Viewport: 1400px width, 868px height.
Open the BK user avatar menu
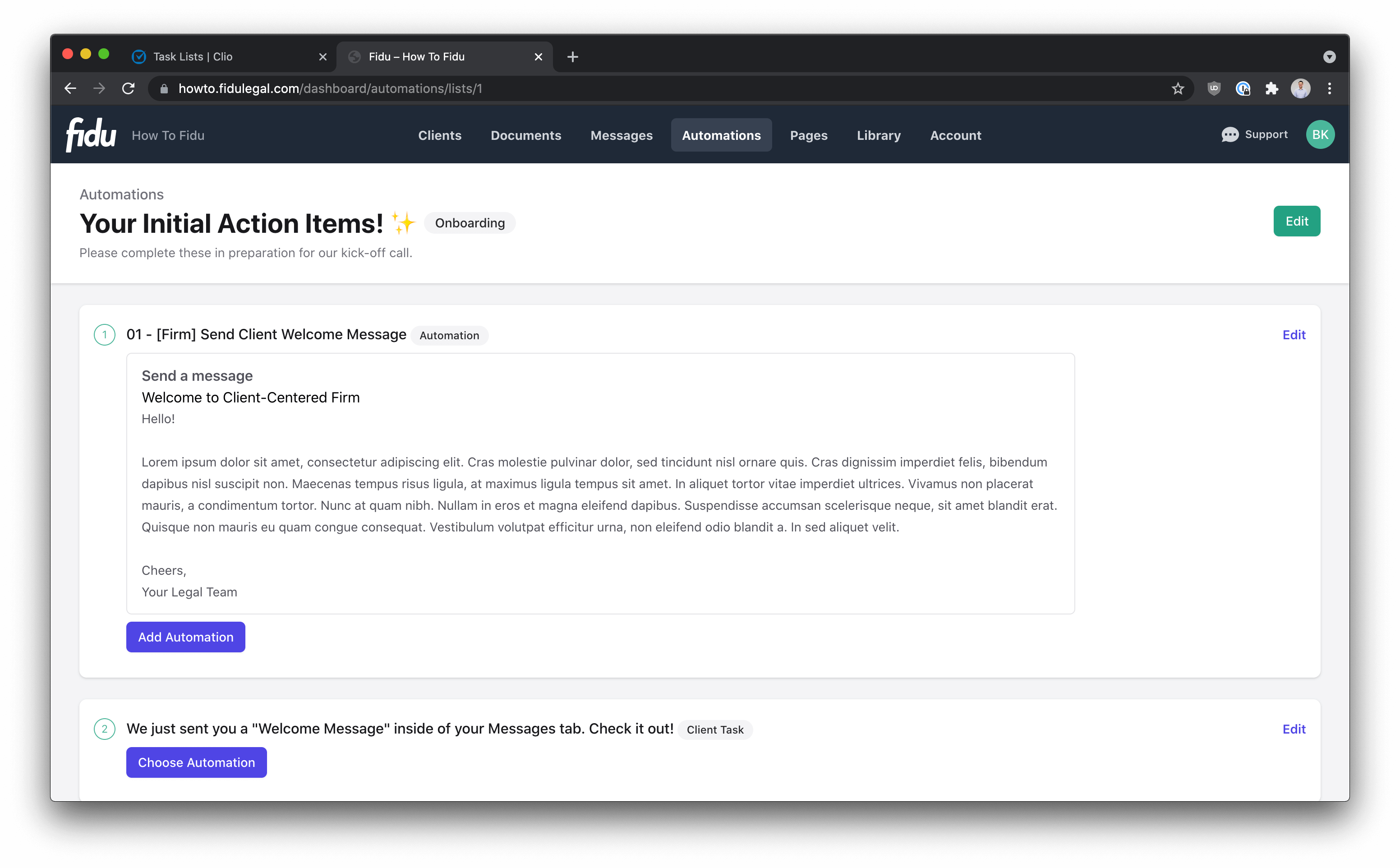coord(1320,135)
